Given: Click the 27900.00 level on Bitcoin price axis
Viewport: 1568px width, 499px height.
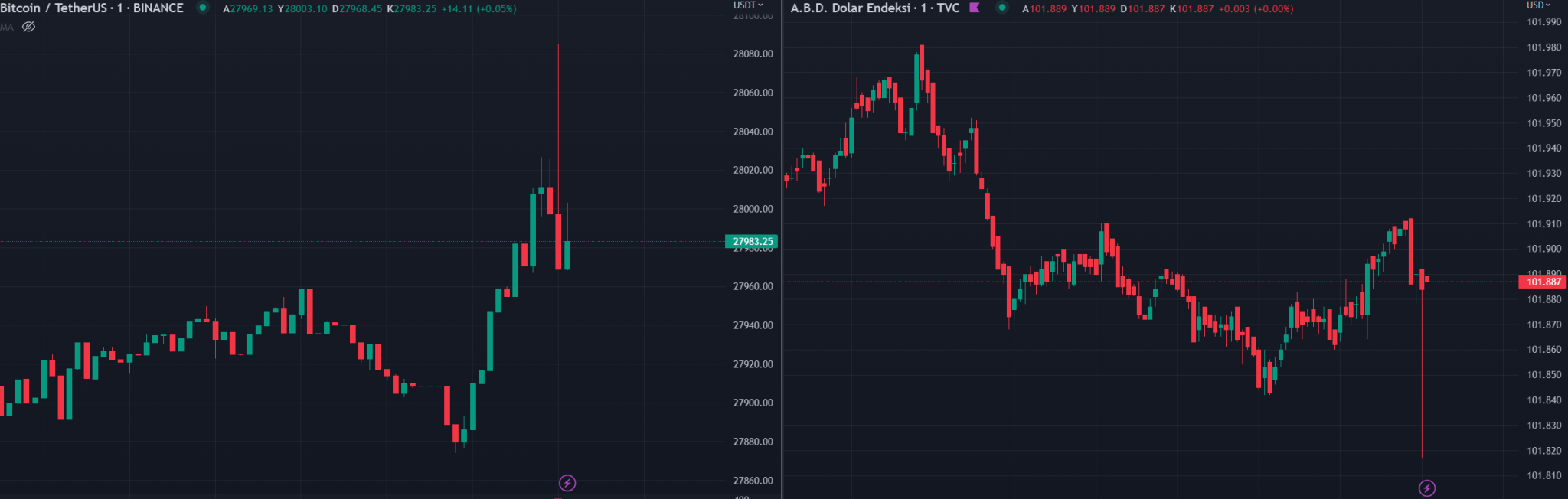Looking at the screenshot, I should 753,403.
